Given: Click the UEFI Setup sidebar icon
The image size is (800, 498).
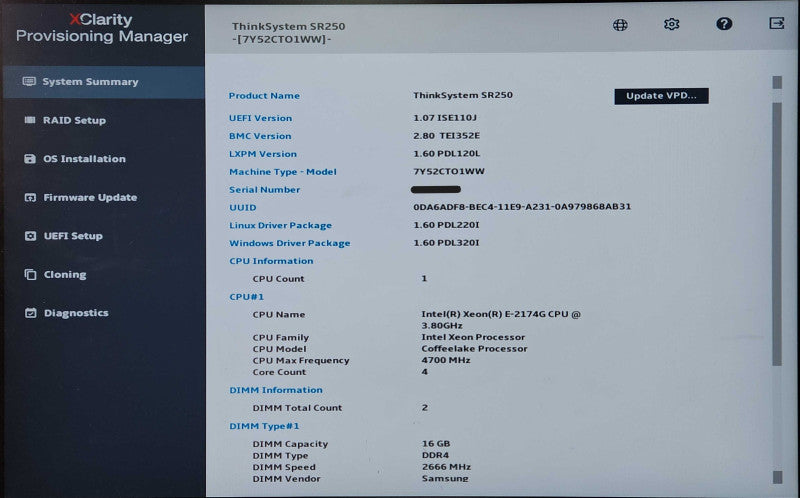Looking at the screenshot, I should coord(31,236).
